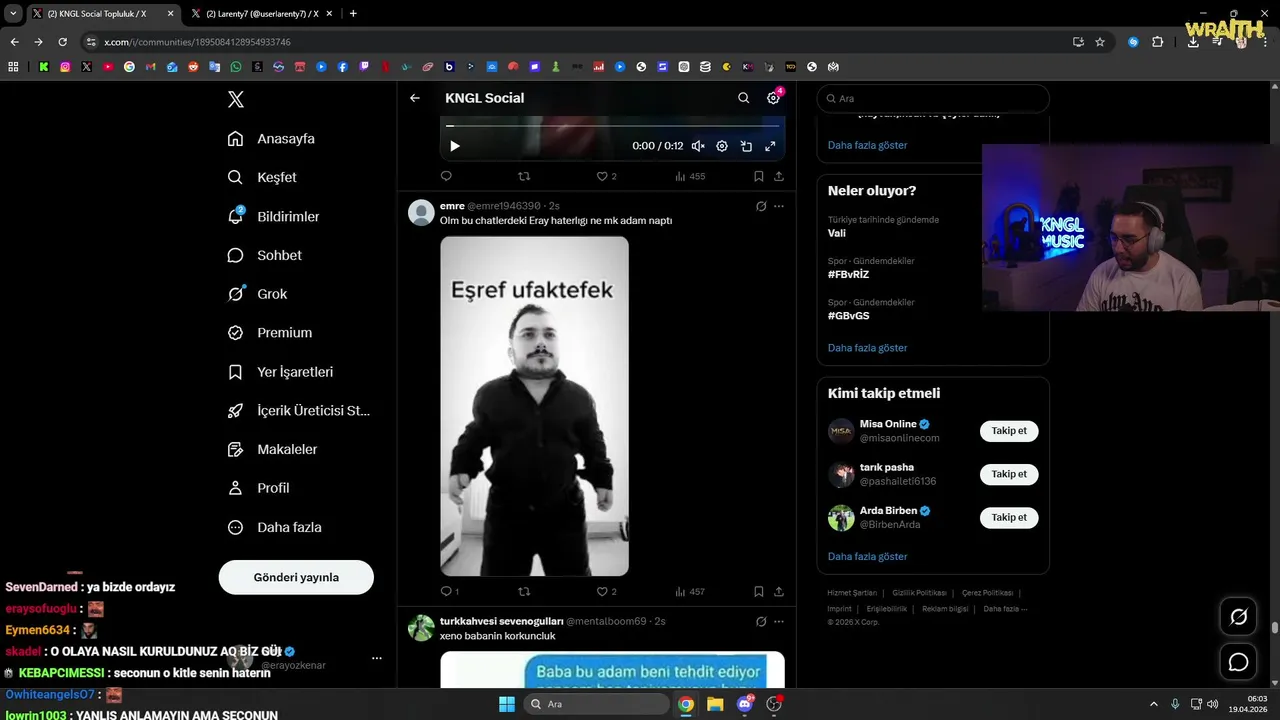Open Discord from the taskbar
Screen dimensions: 1280x720
tap(744, 704)
